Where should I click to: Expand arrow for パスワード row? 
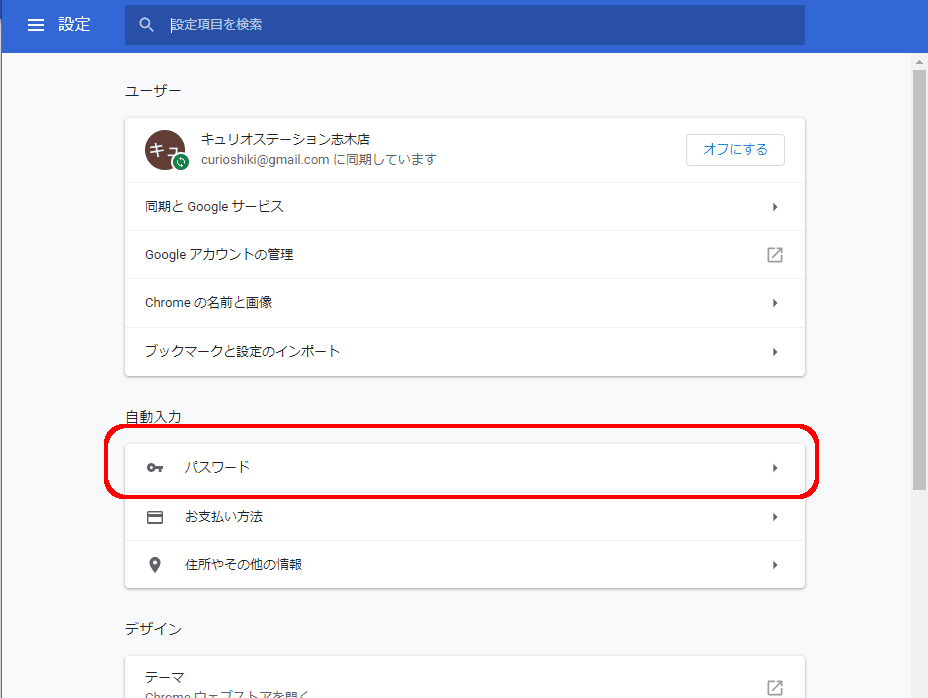point(775,468)
